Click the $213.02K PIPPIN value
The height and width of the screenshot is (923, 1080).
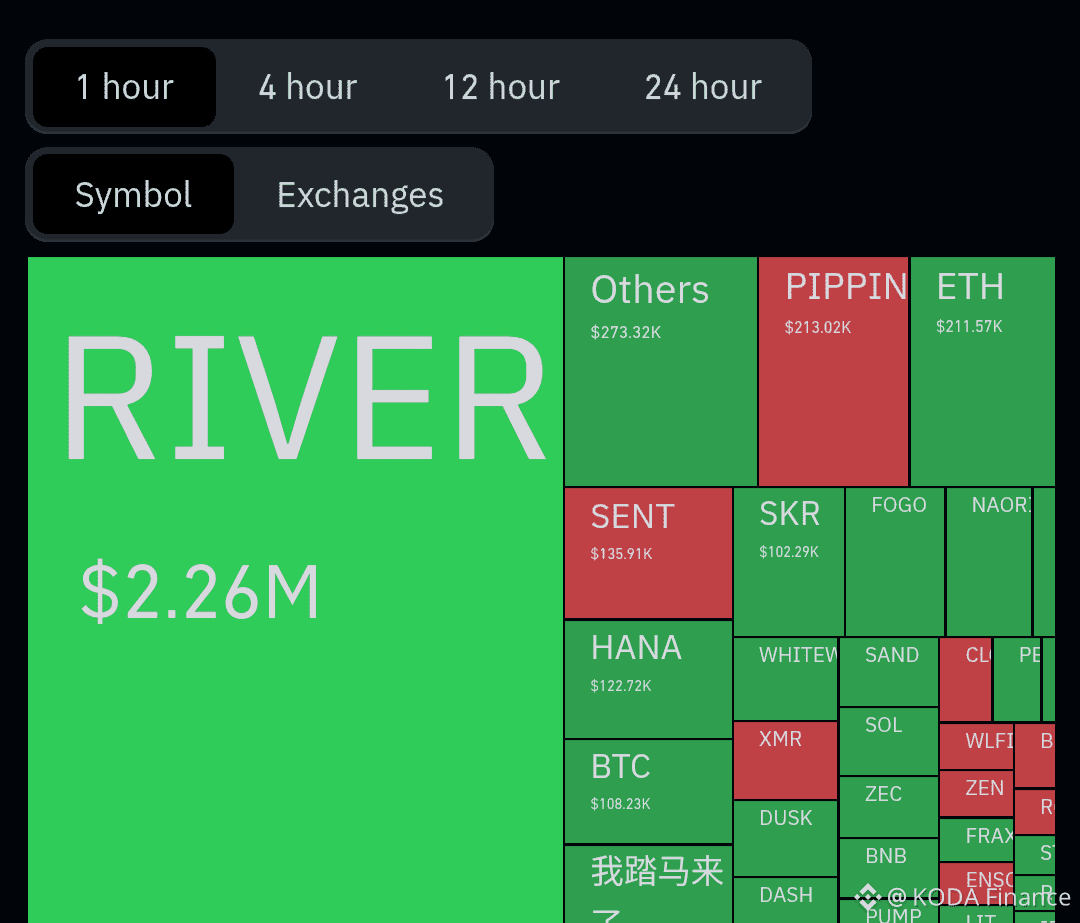point(818,327)
